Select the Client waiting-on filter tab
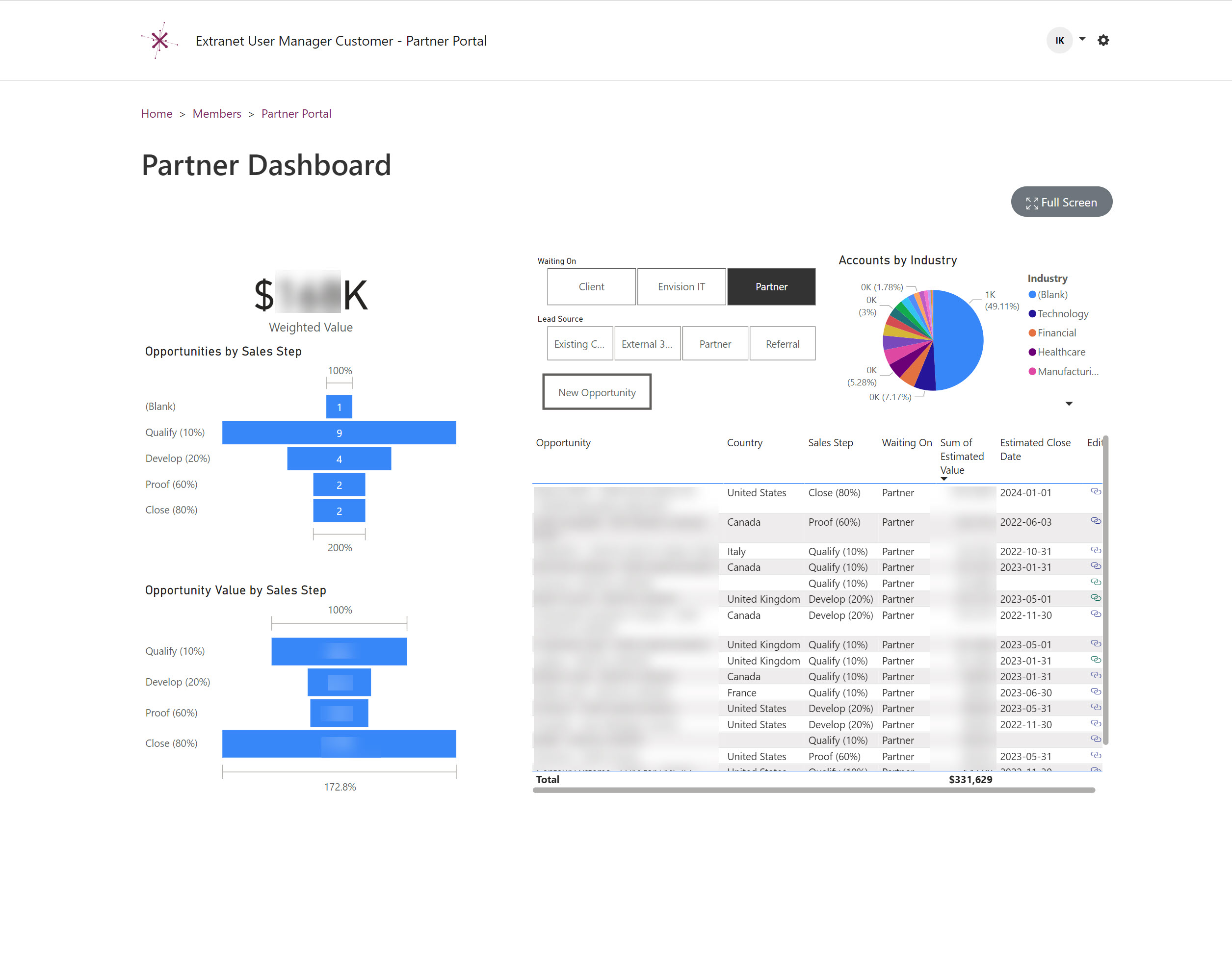 point(590,287)
